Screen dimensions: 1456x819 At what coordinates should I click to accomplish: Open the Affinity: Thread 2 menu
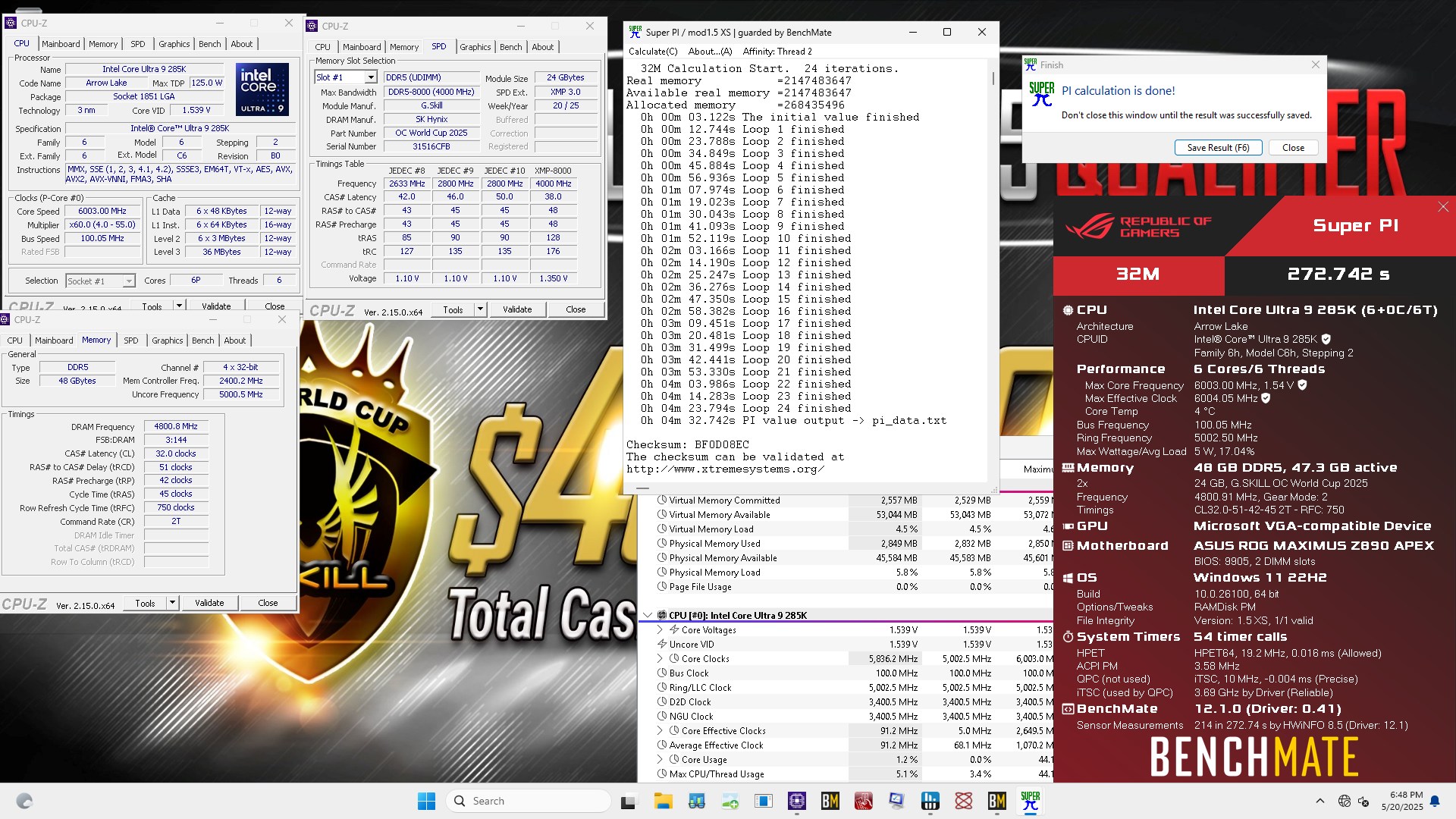click(777, 52)
